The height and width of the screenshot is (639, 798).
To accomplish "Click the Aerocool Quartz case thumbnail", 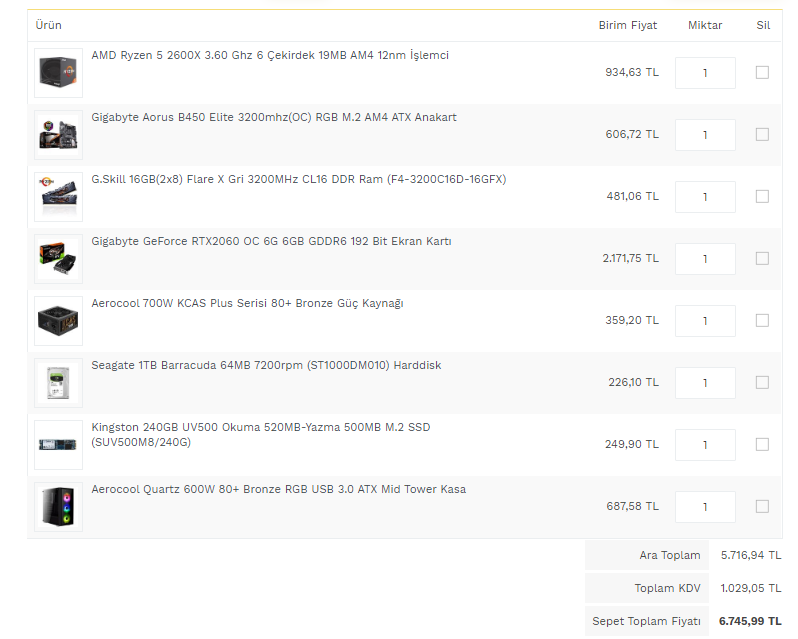I will (x=58, y=506).
